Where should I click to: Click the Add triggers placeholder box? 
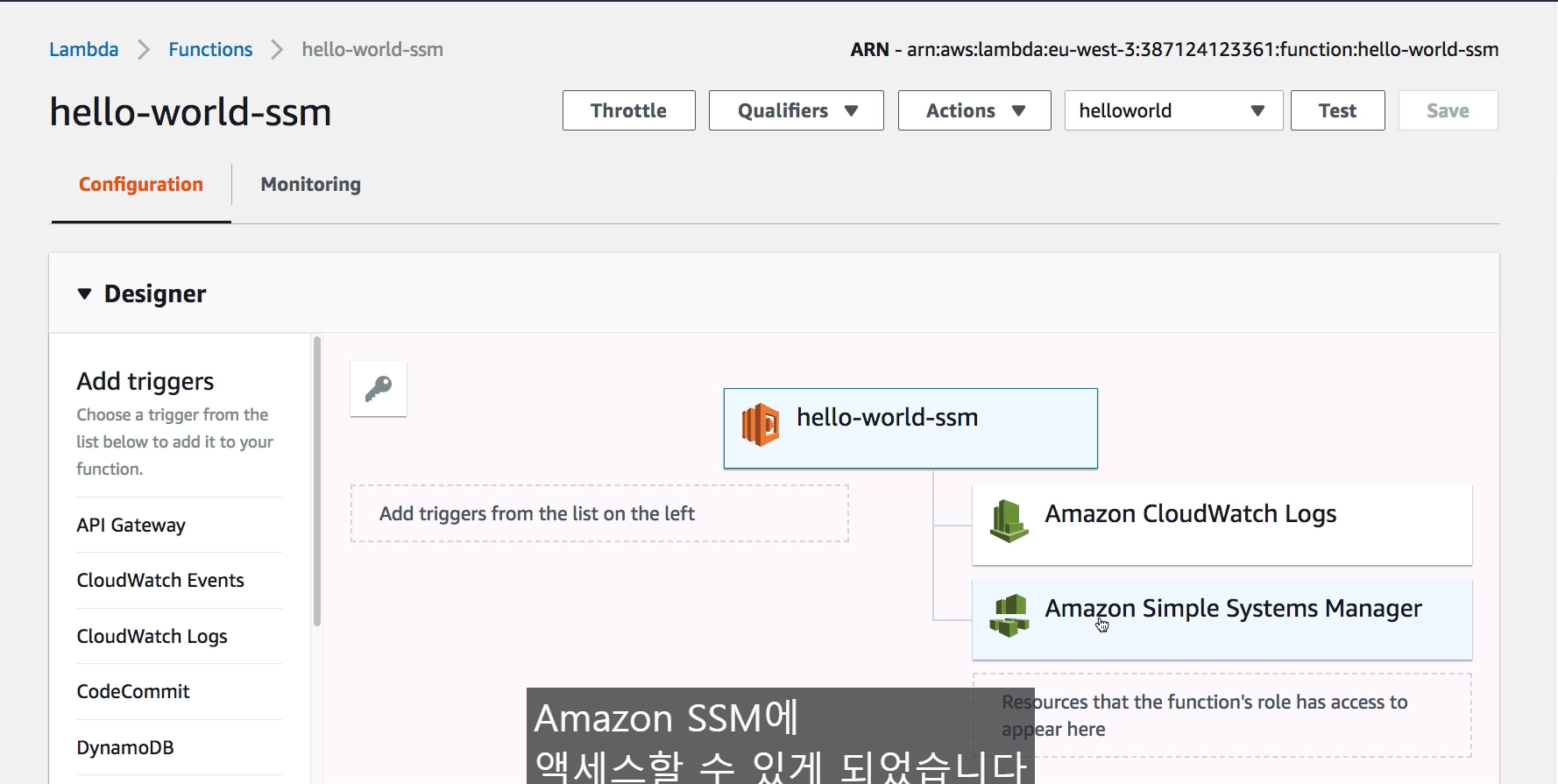[599, 513]
